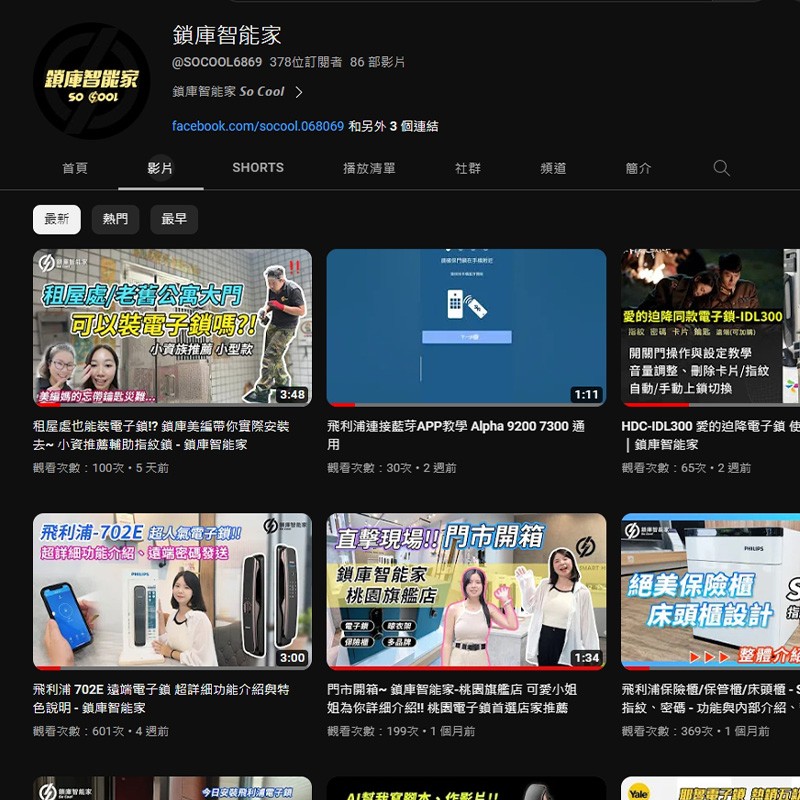Open video title 飛利浦 702E 遠端電子鎖
Image resolution: width=800 pixels, height=800 pixels.
tap(161, 698)
